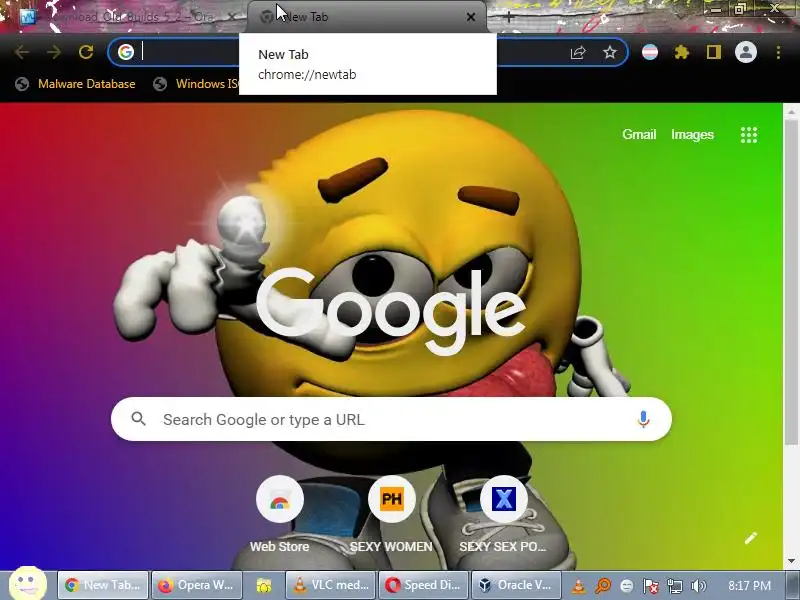
Task: Open Google Images link
Action: pos(692,134)
